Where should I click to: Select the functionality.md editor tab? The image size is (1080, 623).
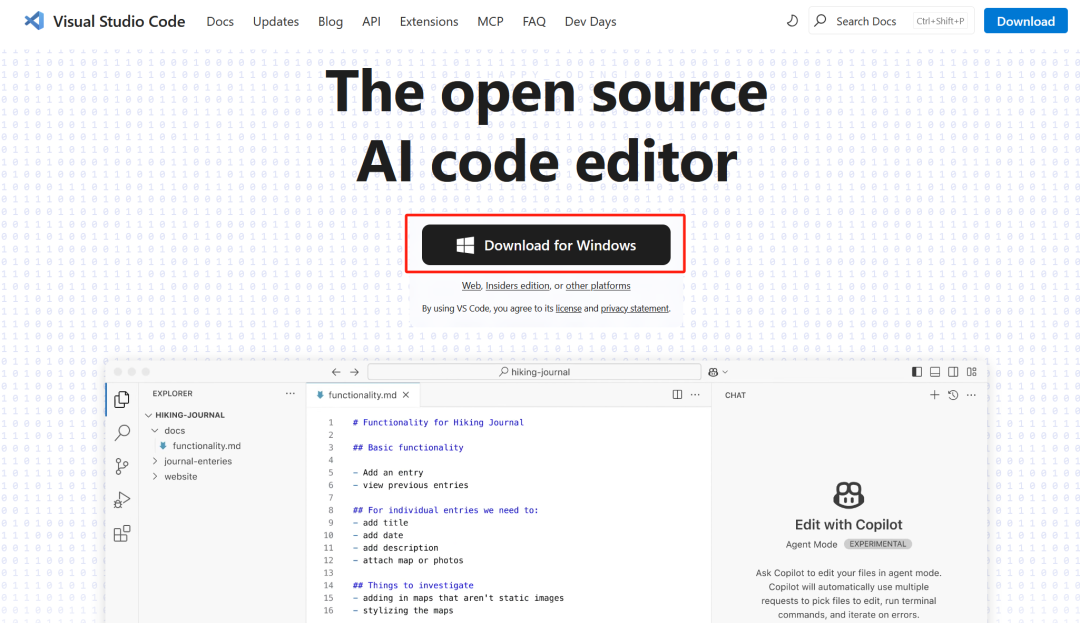362,394
